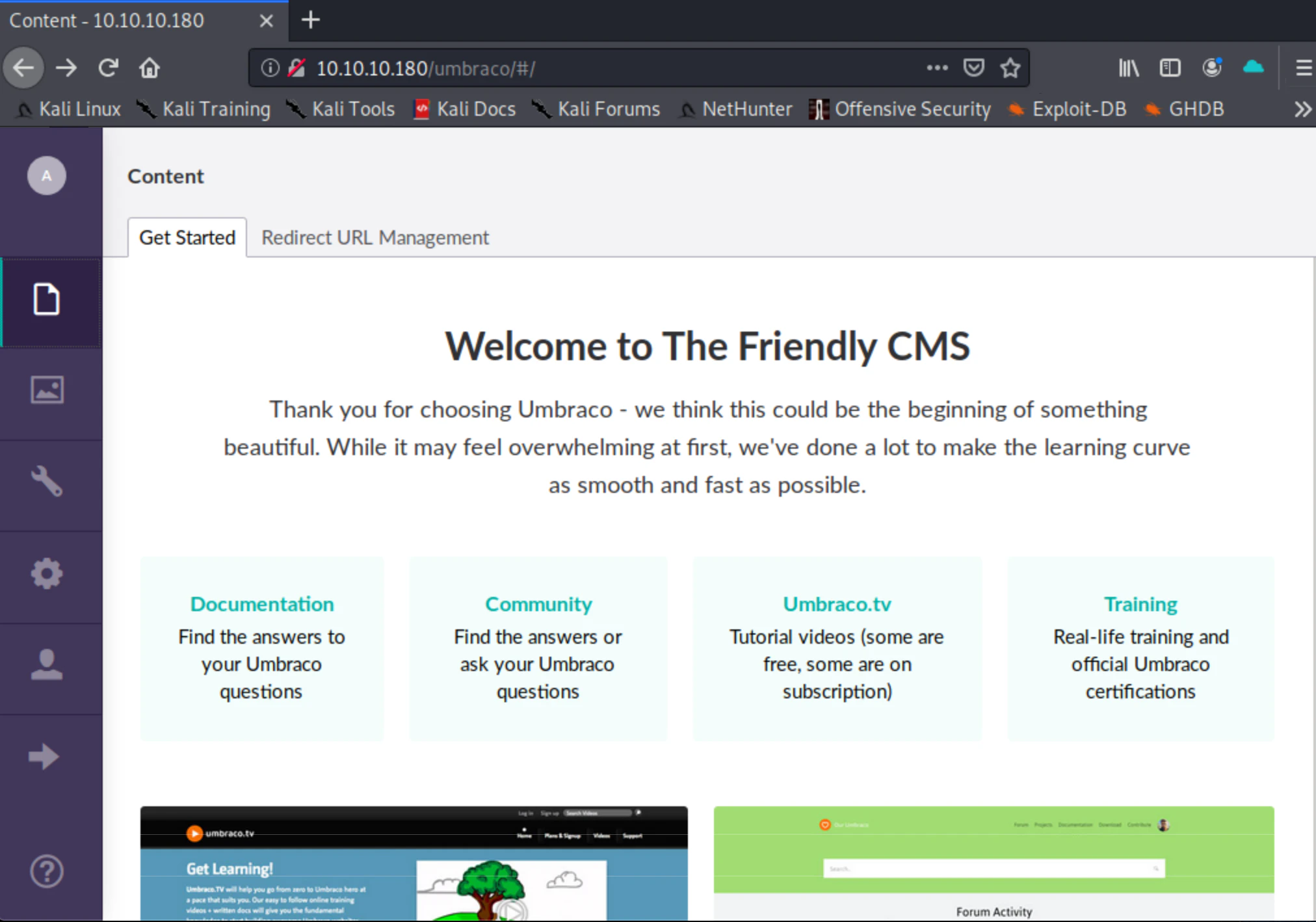This screenshot has height=922, width=1316.
Task: Open the Help question mark icon
Action: click(47, 871)
